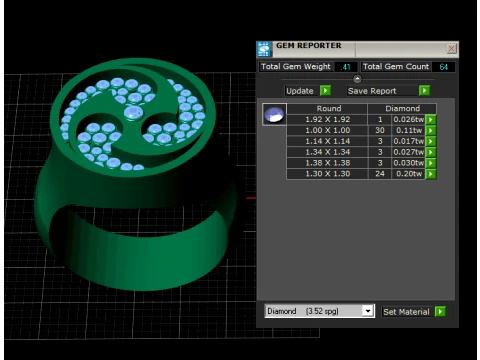This screenshot has height=360, width=480.
Task: Click the 0.026tw weight cell
Action: 409,120
